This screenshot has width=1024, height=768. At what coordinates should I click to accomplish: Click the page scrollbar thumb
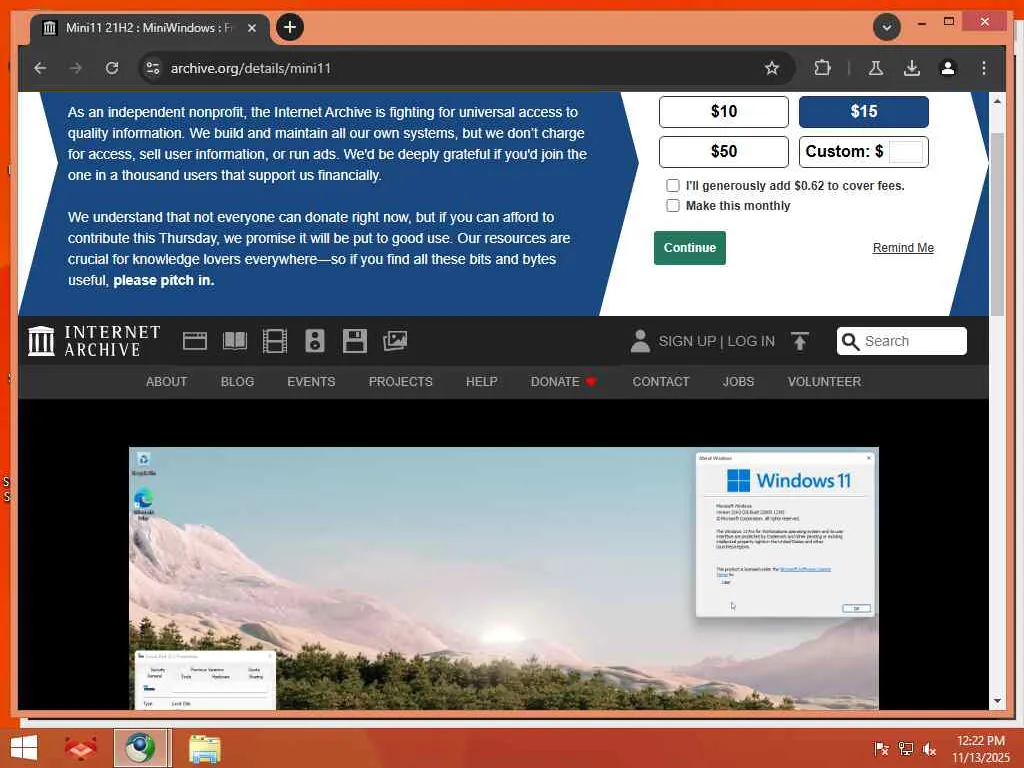coord(997,224)
